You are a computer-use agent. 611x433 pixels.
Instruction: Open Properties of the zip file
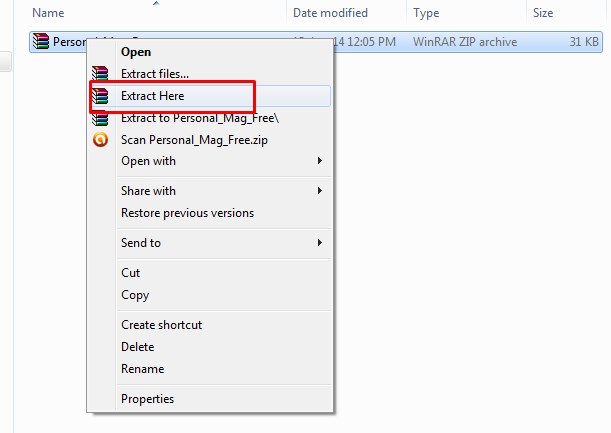pos(147,399)
